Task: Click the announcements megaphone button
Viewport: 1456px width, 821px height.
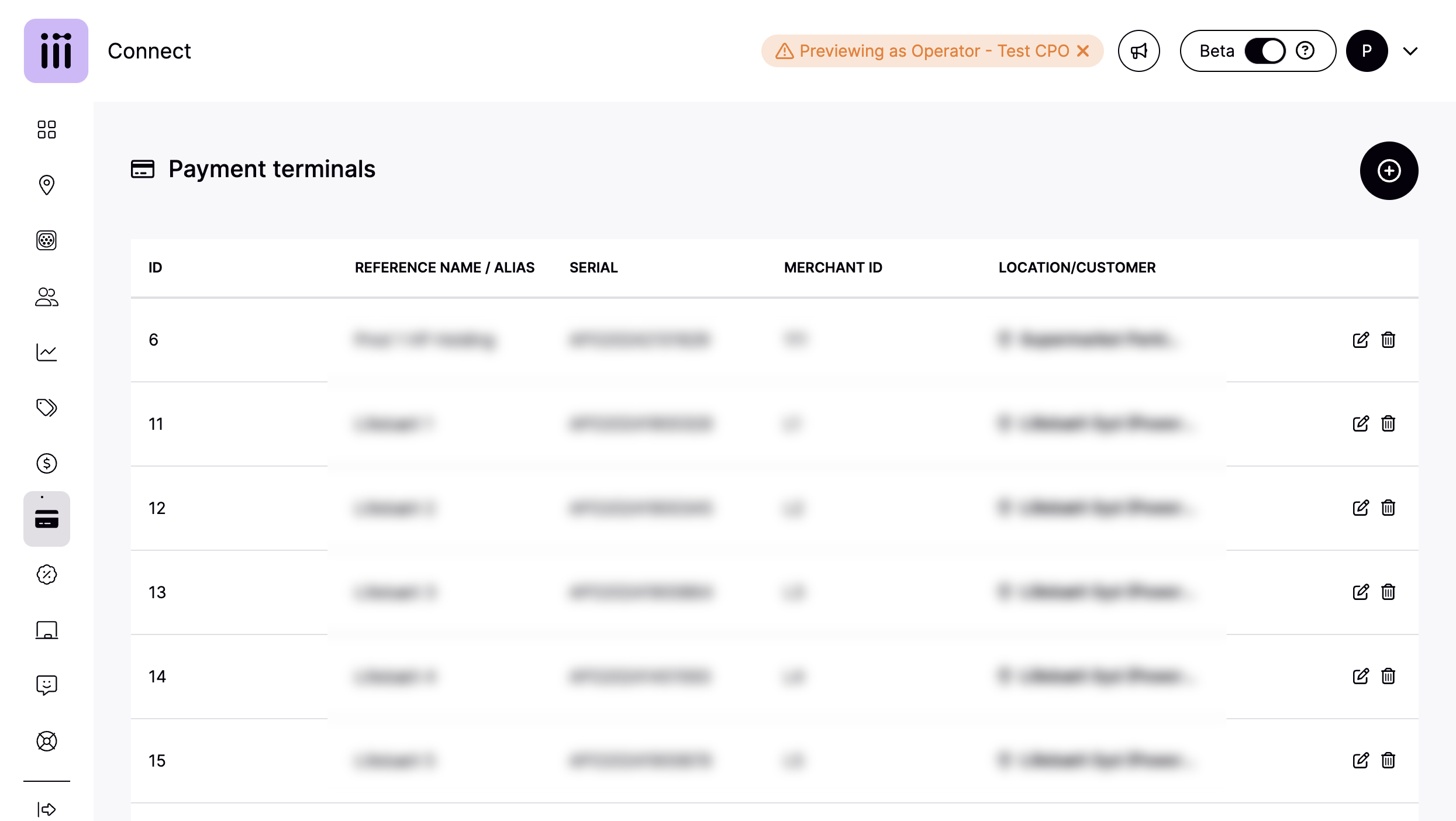Action: (1138, 51)
